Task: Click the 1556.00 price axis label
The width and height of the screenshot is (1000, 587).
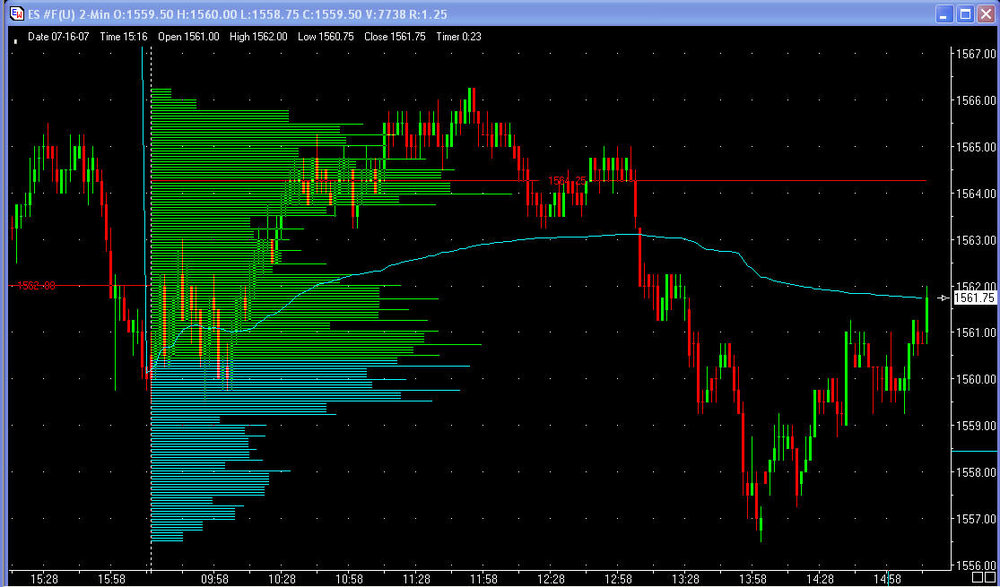Action: click(974, 566)
